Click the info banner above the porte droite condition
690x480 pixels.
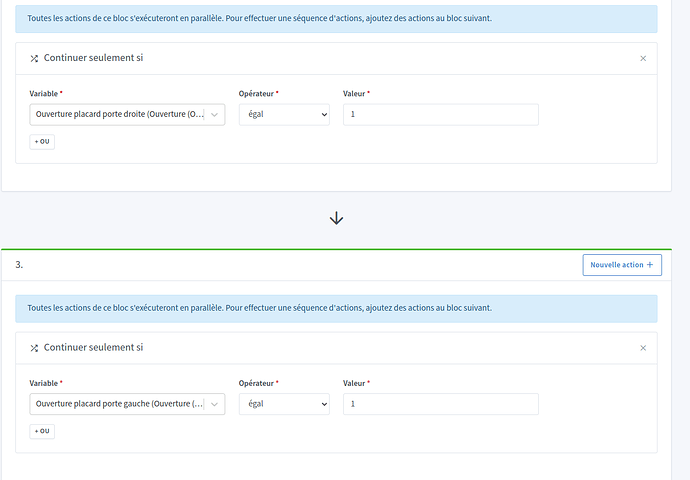point(336,19)
